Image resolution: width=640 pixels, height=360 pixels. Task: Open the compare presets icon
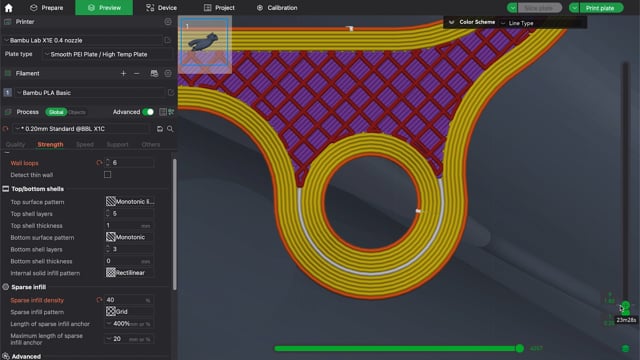pos(171,112)
